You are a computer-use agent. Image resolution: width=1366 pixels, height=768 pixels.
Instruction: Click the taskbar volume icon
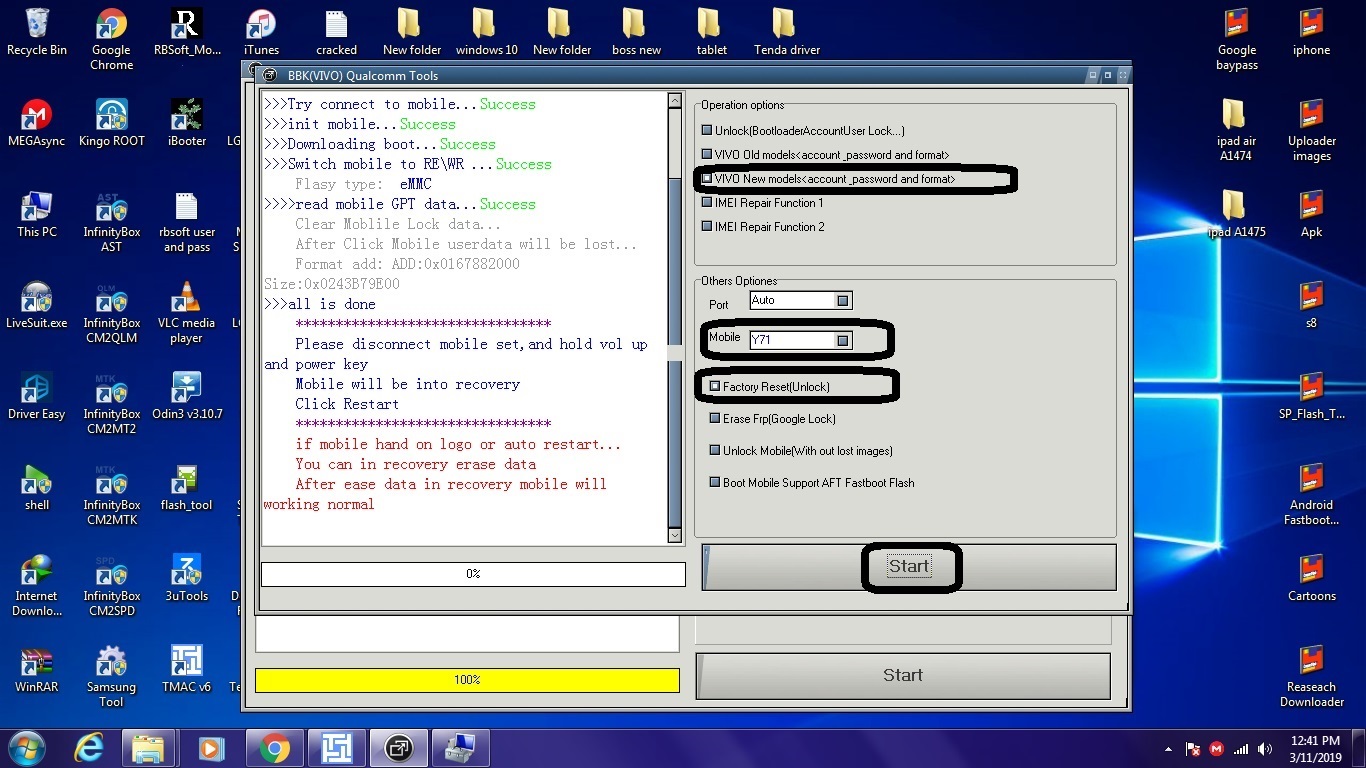(x=1266, y=749)
